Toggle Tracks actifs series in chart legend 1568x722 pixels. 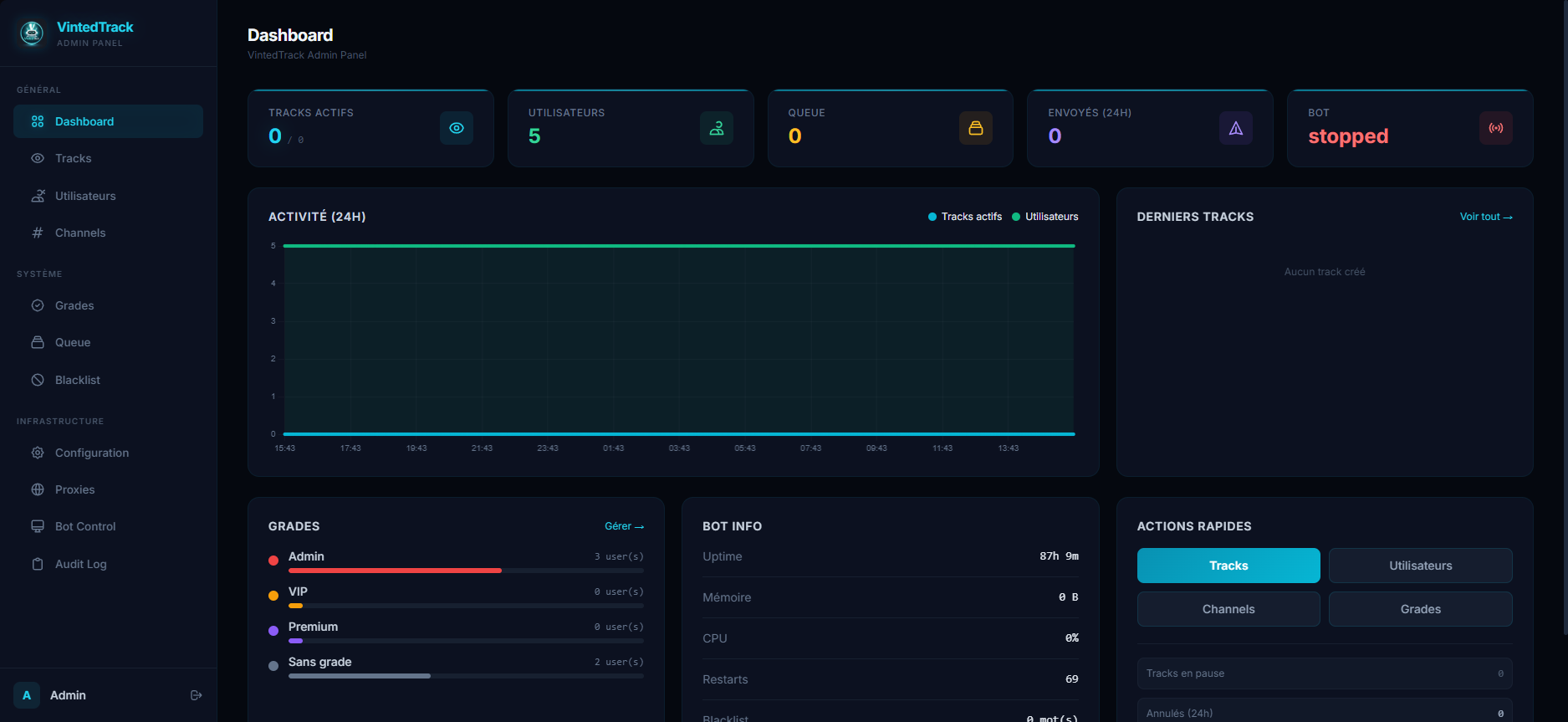pyautogui.click(x=965, y=217)
